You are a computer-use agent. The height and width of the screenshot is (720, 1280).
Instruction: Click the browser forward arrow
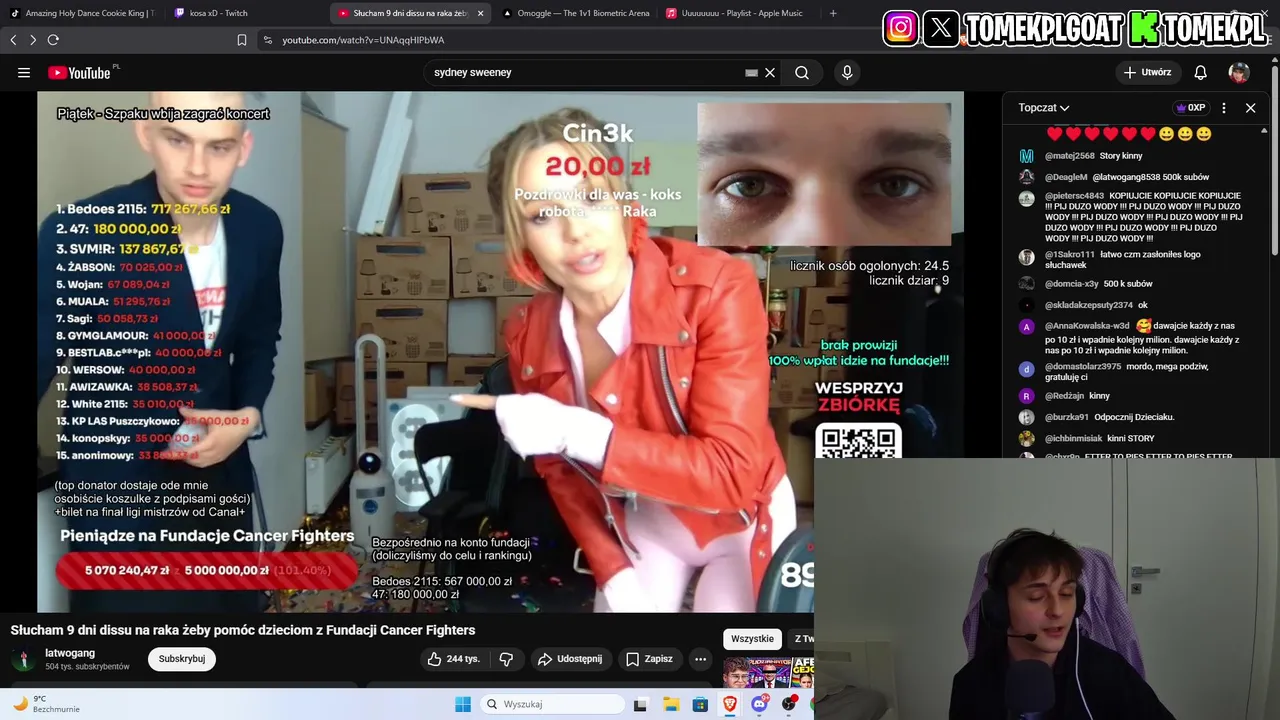(33, 40)
